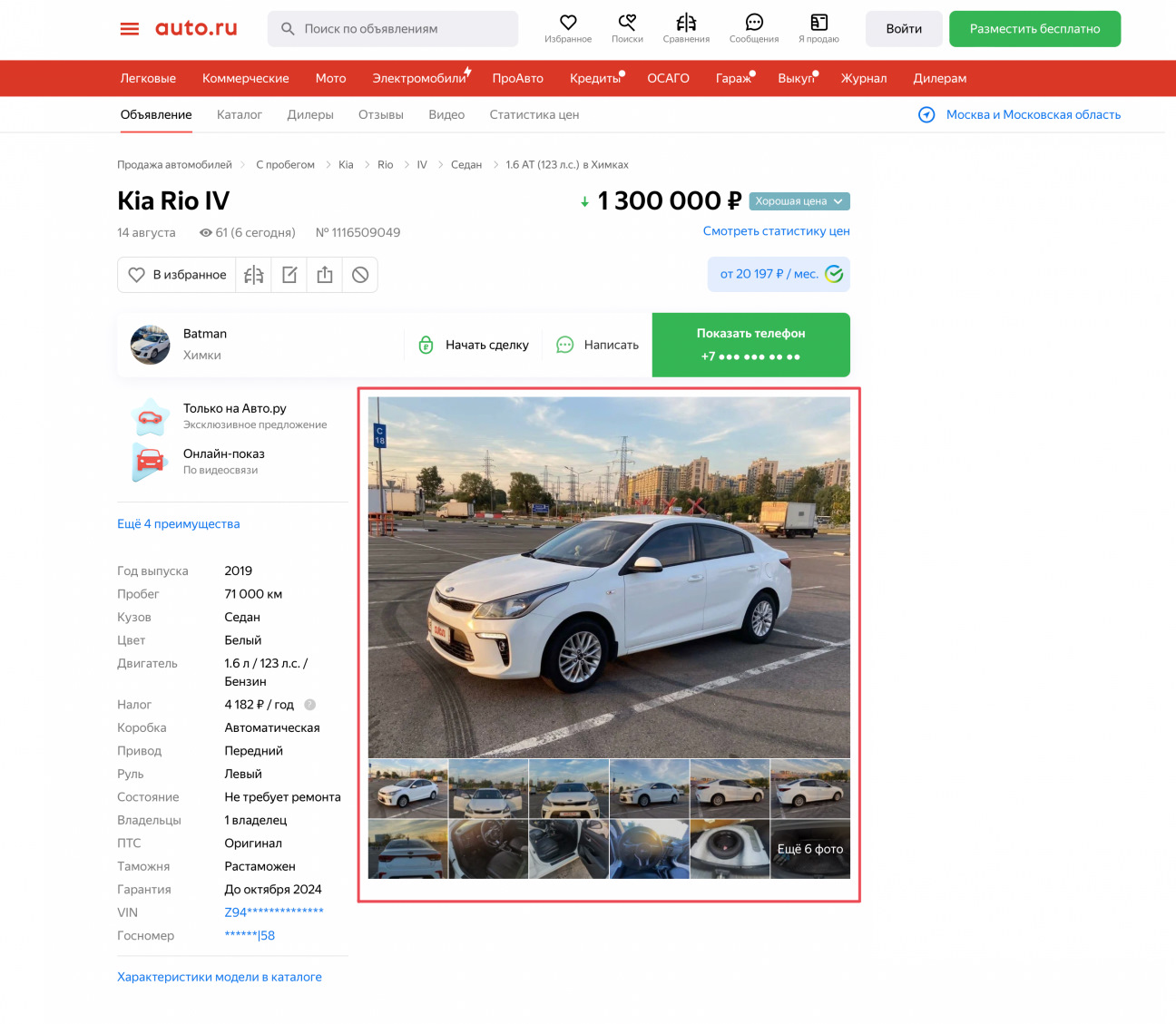The height and width of the screenshot is (1024, 1176).
Task: Click Только на Авто.ру star icon
Action: pos(150,417)
